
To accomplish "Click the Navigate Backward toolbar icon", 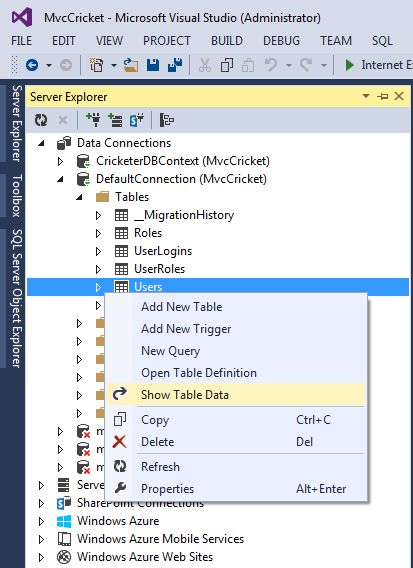I will [x=32, y=65].
